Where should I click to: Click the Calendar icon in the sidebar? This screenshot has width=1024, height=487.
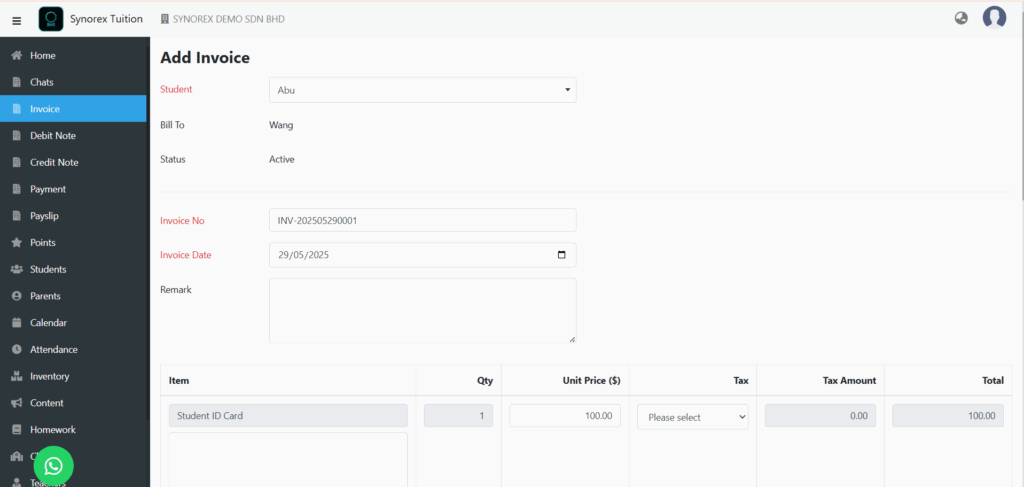coord(17,322)
